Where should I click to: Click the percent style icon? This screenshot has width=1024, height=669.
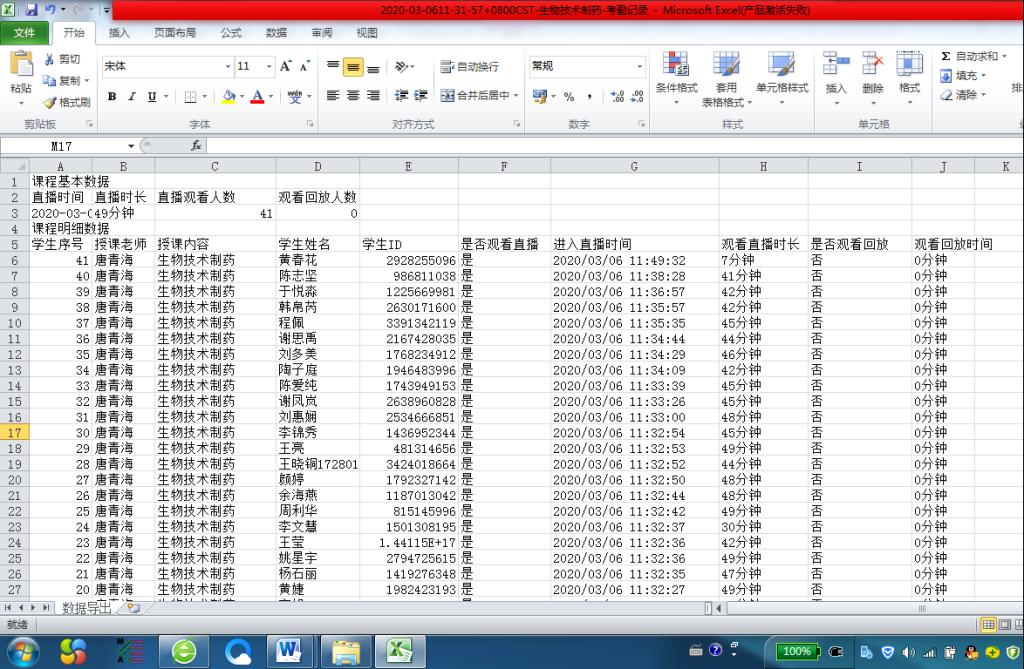[x=569, y=97]
